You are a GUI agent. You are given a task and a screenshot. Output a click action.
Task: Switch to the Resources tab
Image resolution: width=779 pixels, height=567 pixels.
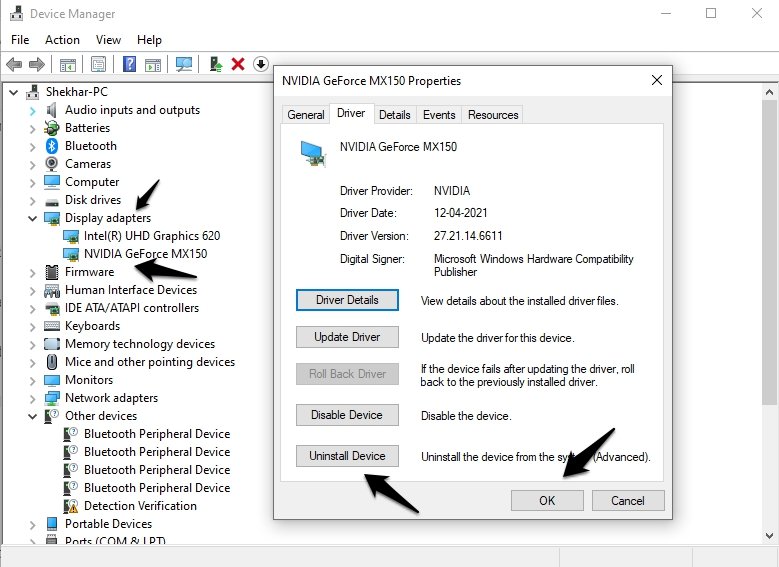click(493, 115)
